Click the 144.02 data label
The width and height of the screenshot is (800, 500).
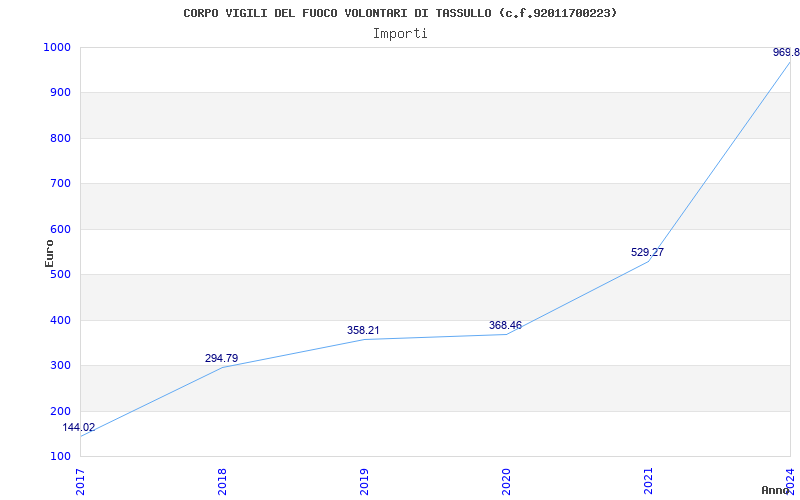[79, 428]
